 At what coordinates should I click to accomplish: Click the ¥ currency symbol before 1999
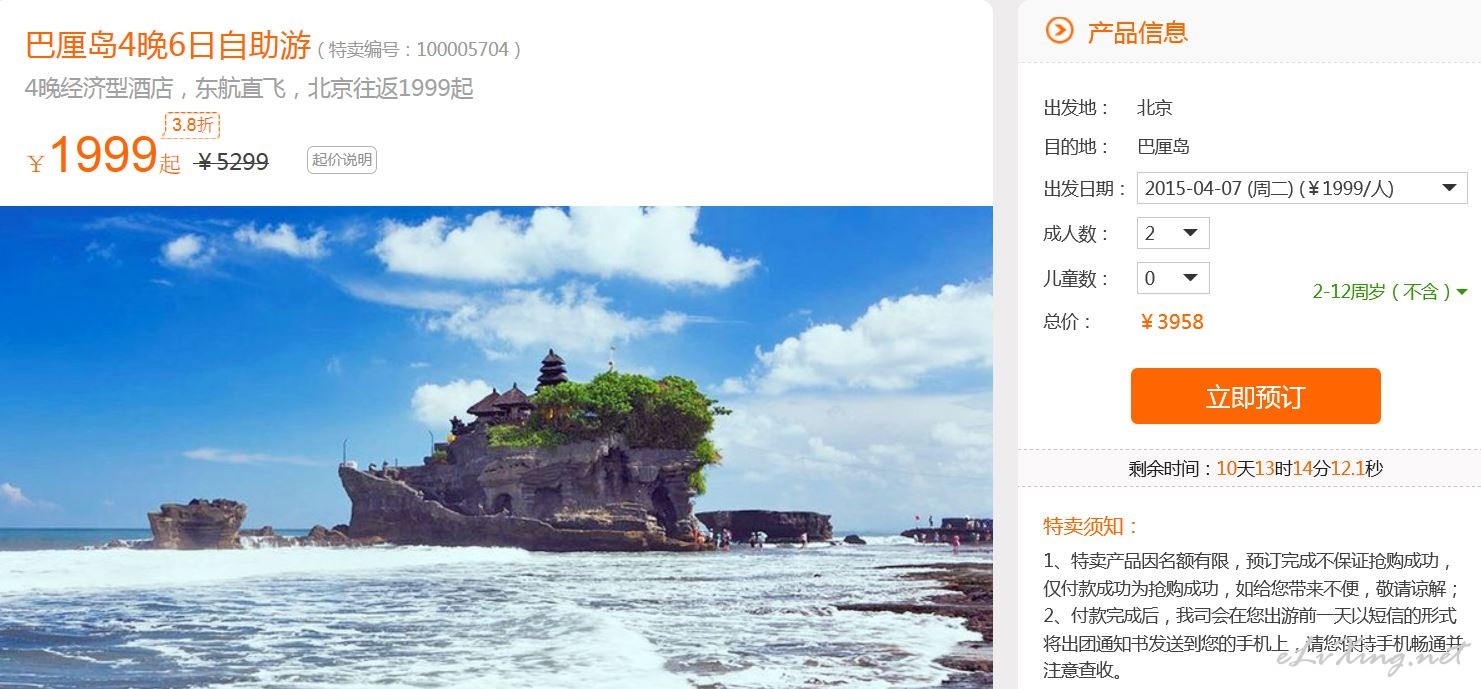coord(36,164)
